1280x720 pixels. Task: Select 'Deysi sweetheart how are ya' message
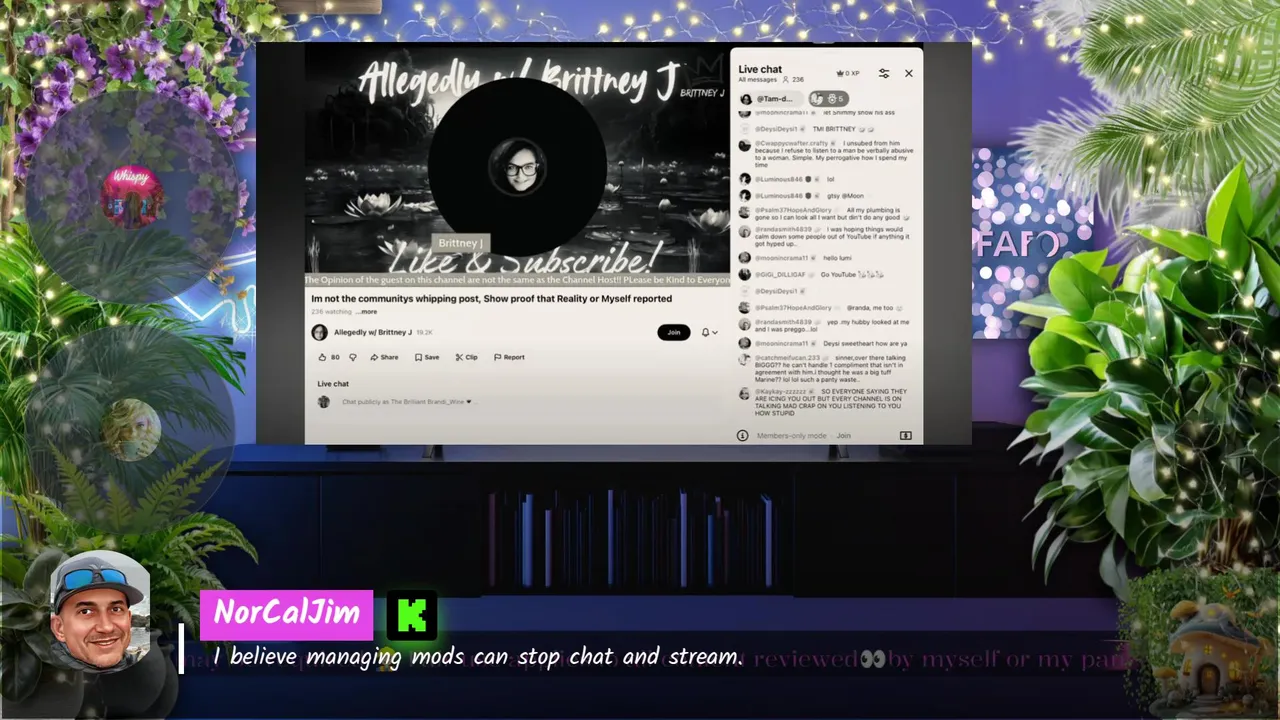click(865, 343)
